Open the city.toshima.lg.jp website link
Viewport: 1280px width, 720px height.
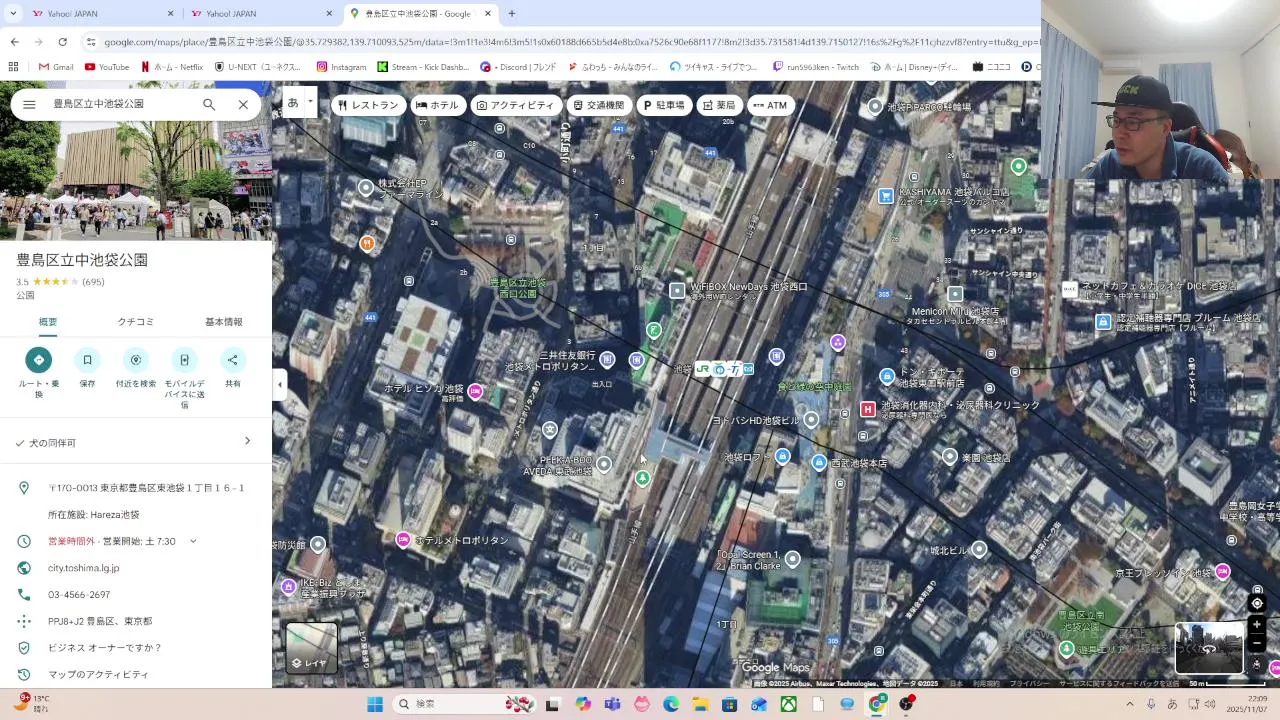click(84, 568)
